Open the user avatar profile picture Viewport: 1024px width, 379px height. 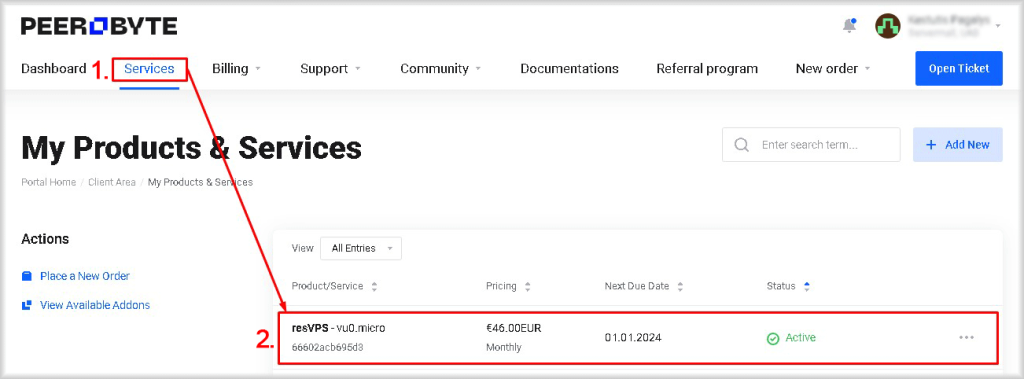pyautogui.click(x=888, y=26)
